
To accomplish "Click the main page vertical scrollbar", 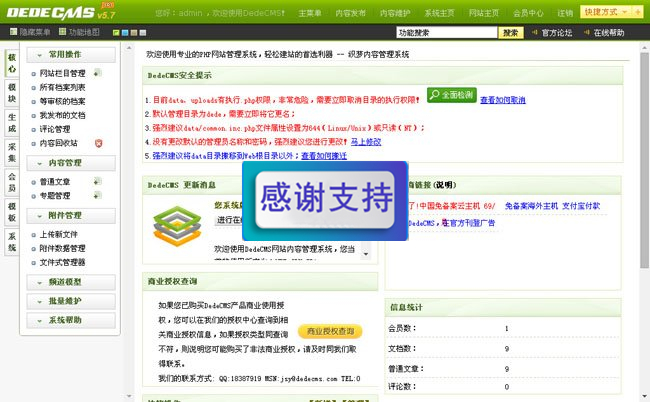I will 644,160.
